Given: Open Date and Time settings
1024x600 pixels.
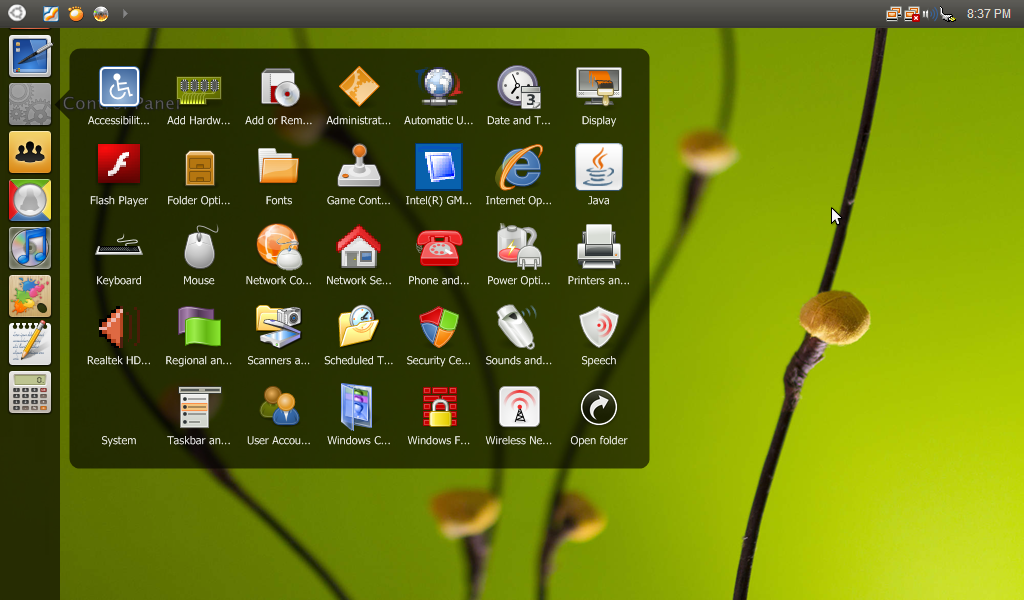Looking at the screenshot, I should 519,87.
